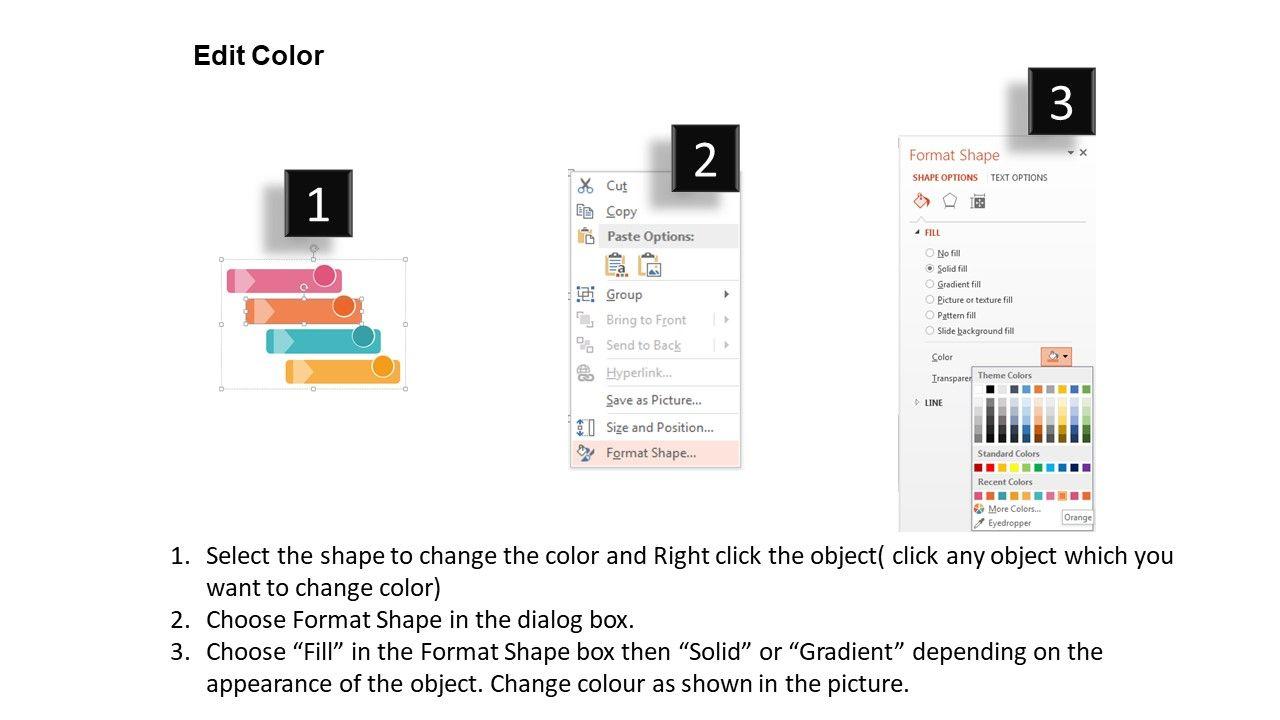
Task: Select the No fill radio button
Action: coord(930,253)
